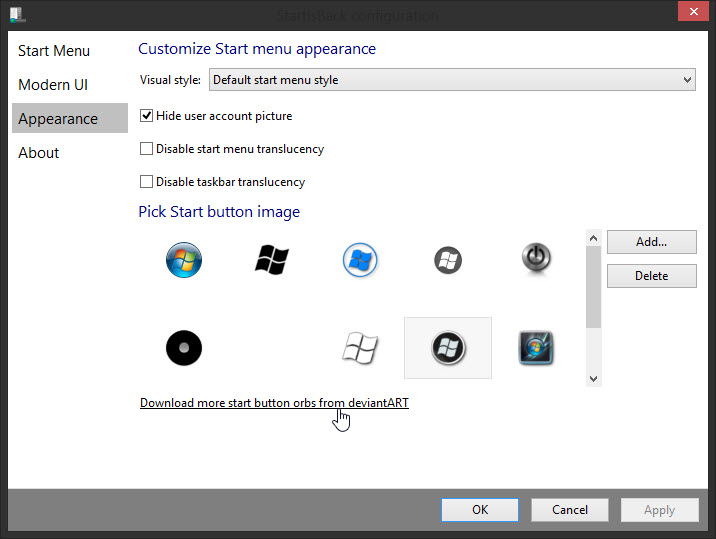Click the Apply button

[x=659, y=510]
